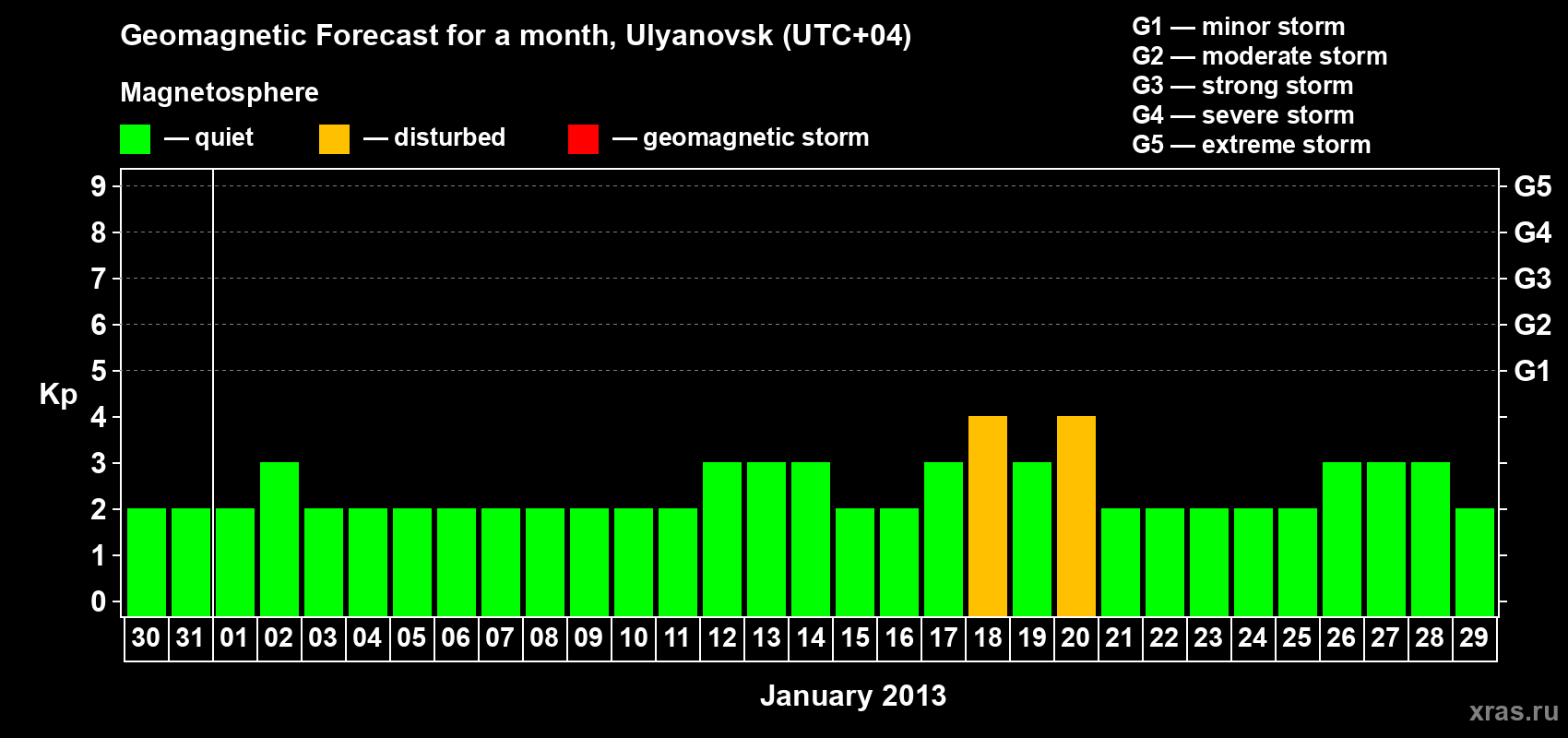Click the date label 25
The width and height of the screenshot is (1568, 738).
pos(1297,638)
